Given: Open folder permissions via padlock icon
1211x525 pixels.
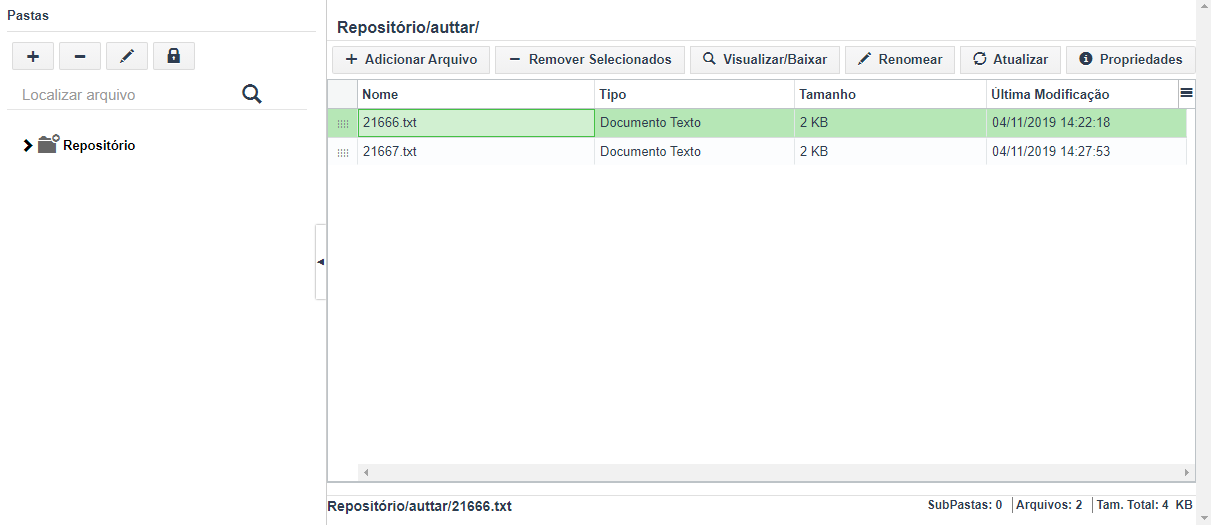Looking at the screenshot, I should click(x=174, y=56).
